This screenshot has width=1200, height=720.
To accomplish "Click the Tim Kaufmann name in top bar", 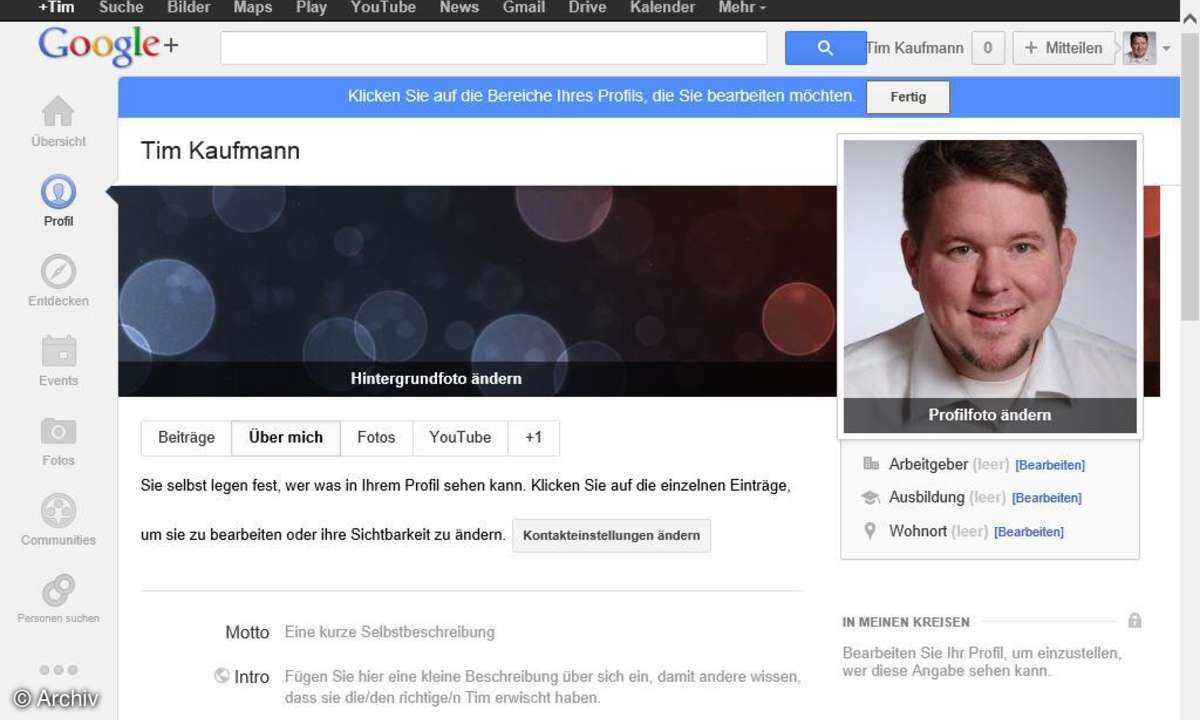I will pyautogui.click(x=915, y=48).
